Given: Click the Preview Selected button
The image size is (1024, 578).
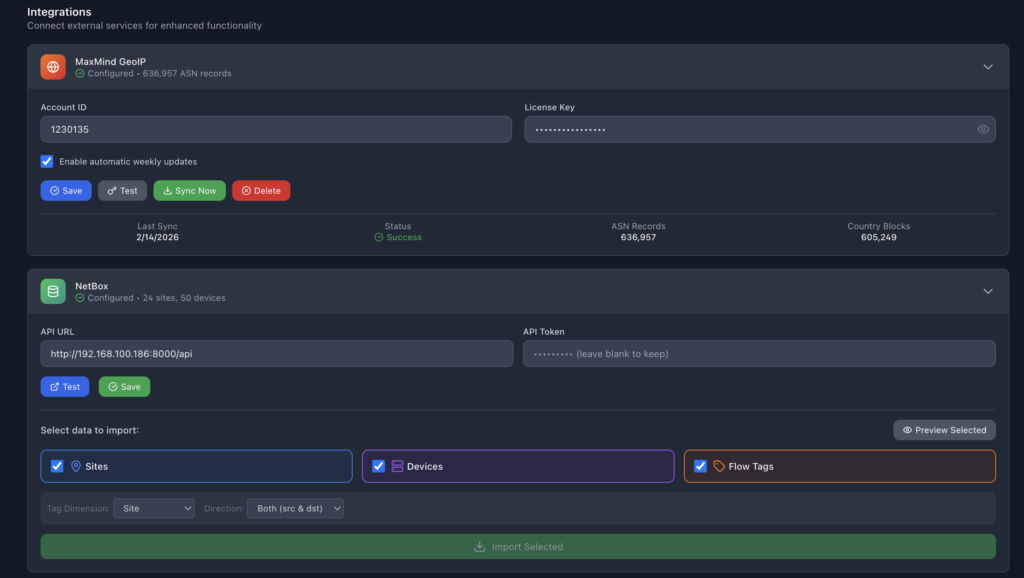Looking at the screenshot, I should (x=944, y=430).
